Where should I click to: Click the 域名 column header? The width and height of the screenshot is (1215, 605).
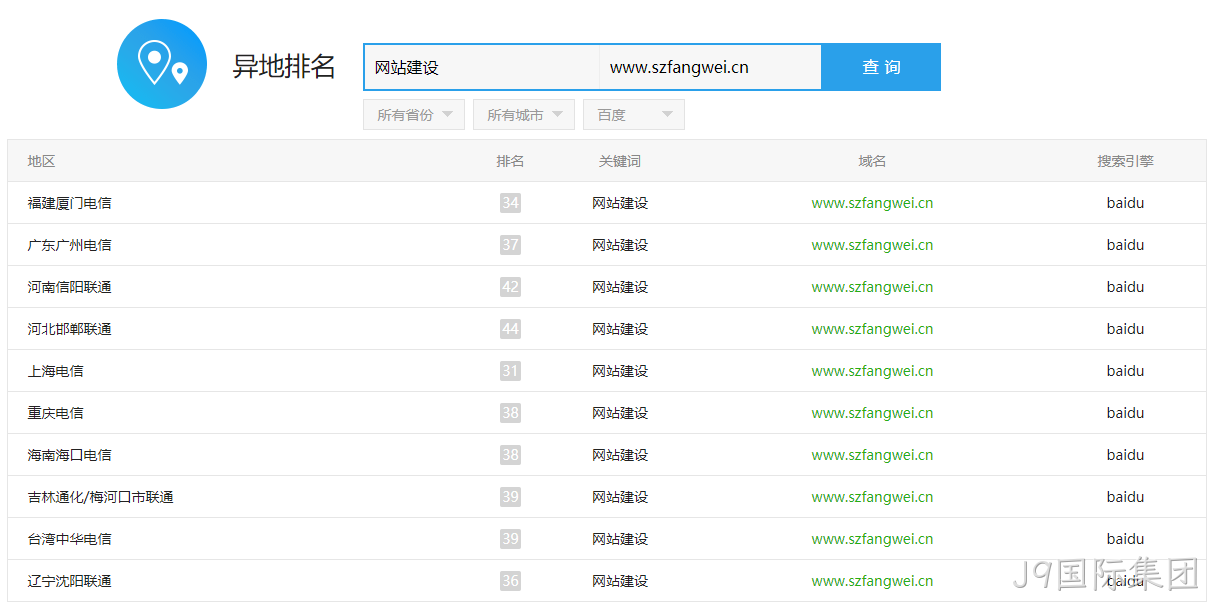[x=872, y=161]
